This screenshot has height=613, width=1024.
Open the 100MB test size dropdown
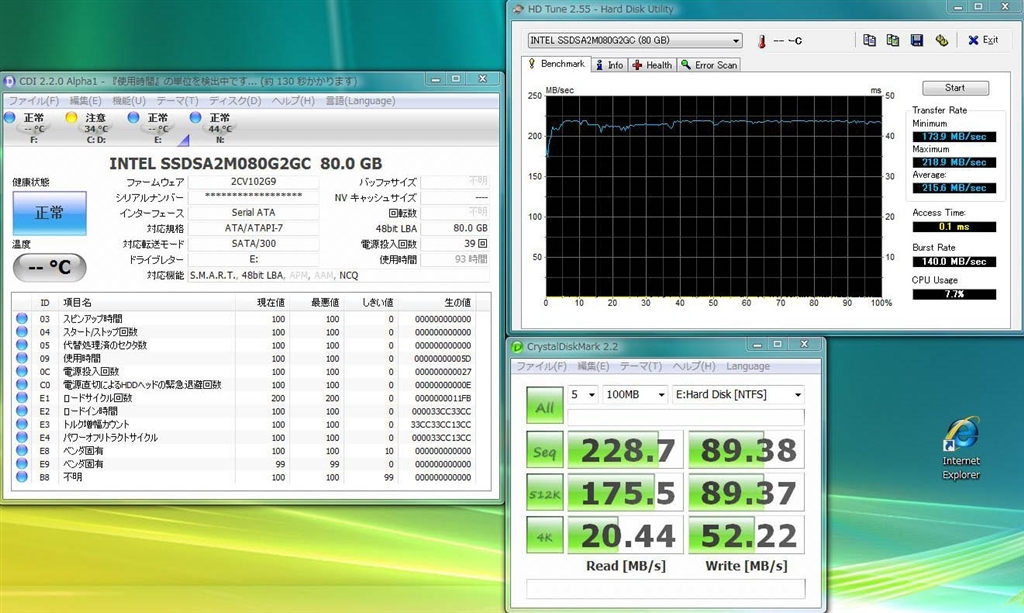tap(635, 395)
